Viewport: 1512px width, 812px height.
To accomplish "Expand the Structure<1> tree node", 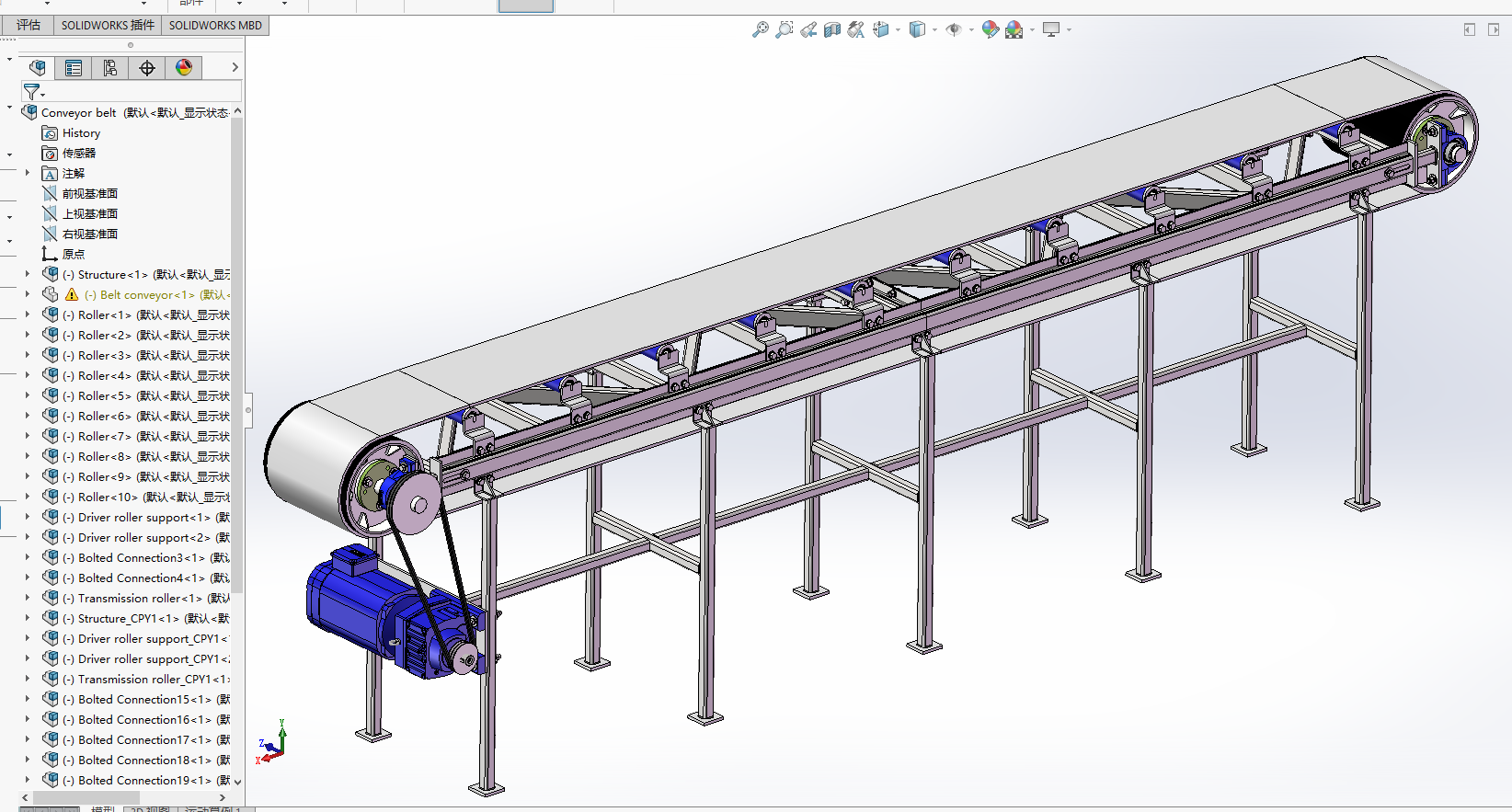I will click(27, 274).
